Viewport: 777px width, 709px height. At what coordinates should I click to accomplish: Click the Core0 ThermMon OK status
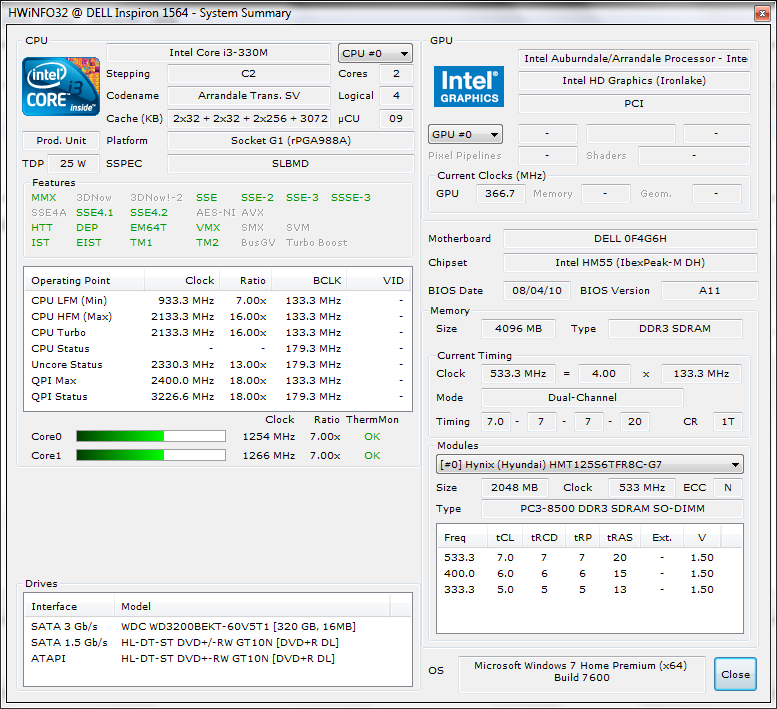pyautogui.click(x=372, y=436)
